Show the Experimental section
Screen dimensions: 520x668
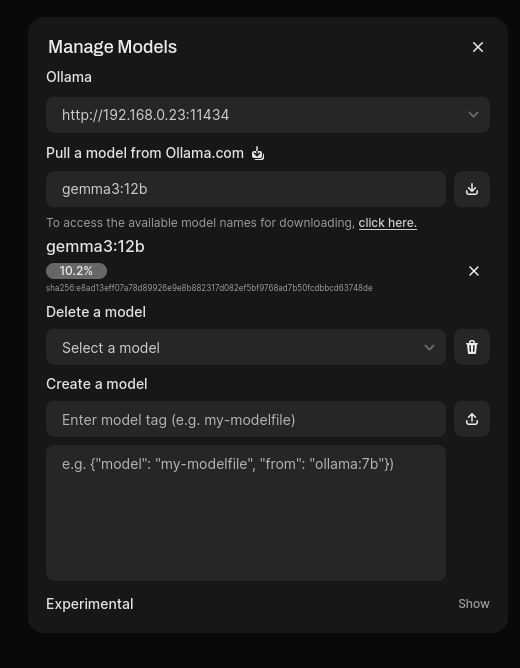tap(474, 604)
